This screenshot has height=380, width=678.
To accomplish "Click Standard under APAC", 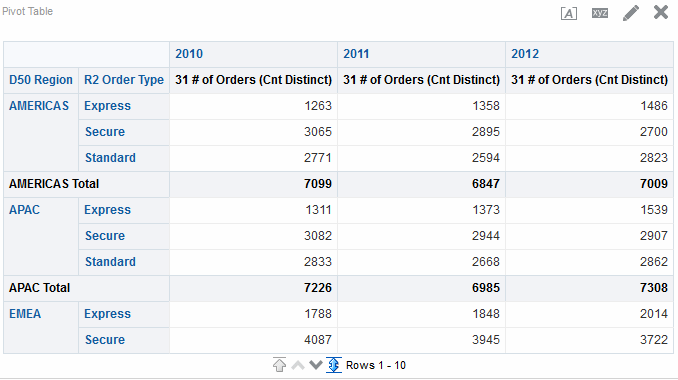I will point(110,262).
